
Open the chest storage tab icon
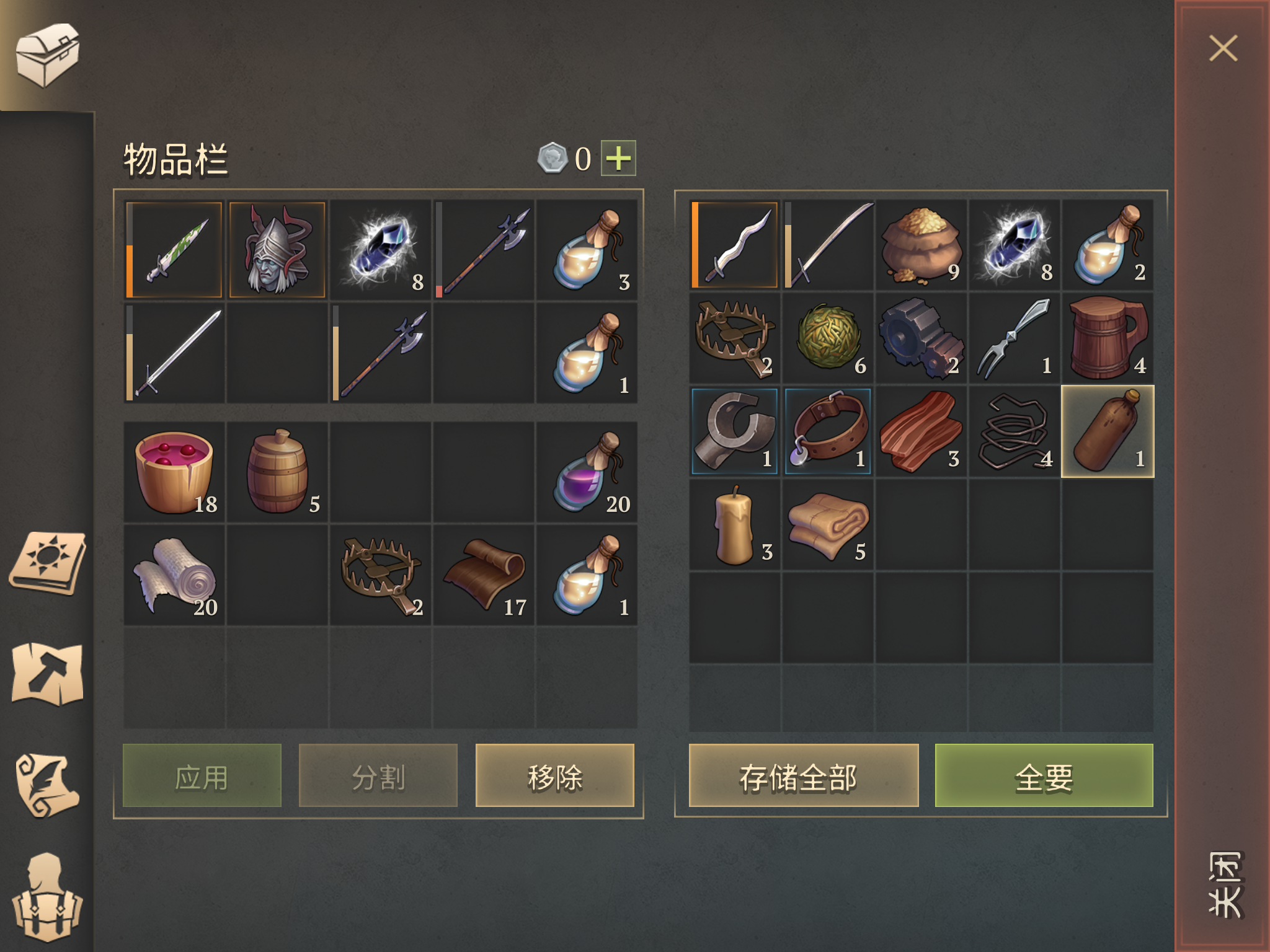click(47, 55)
